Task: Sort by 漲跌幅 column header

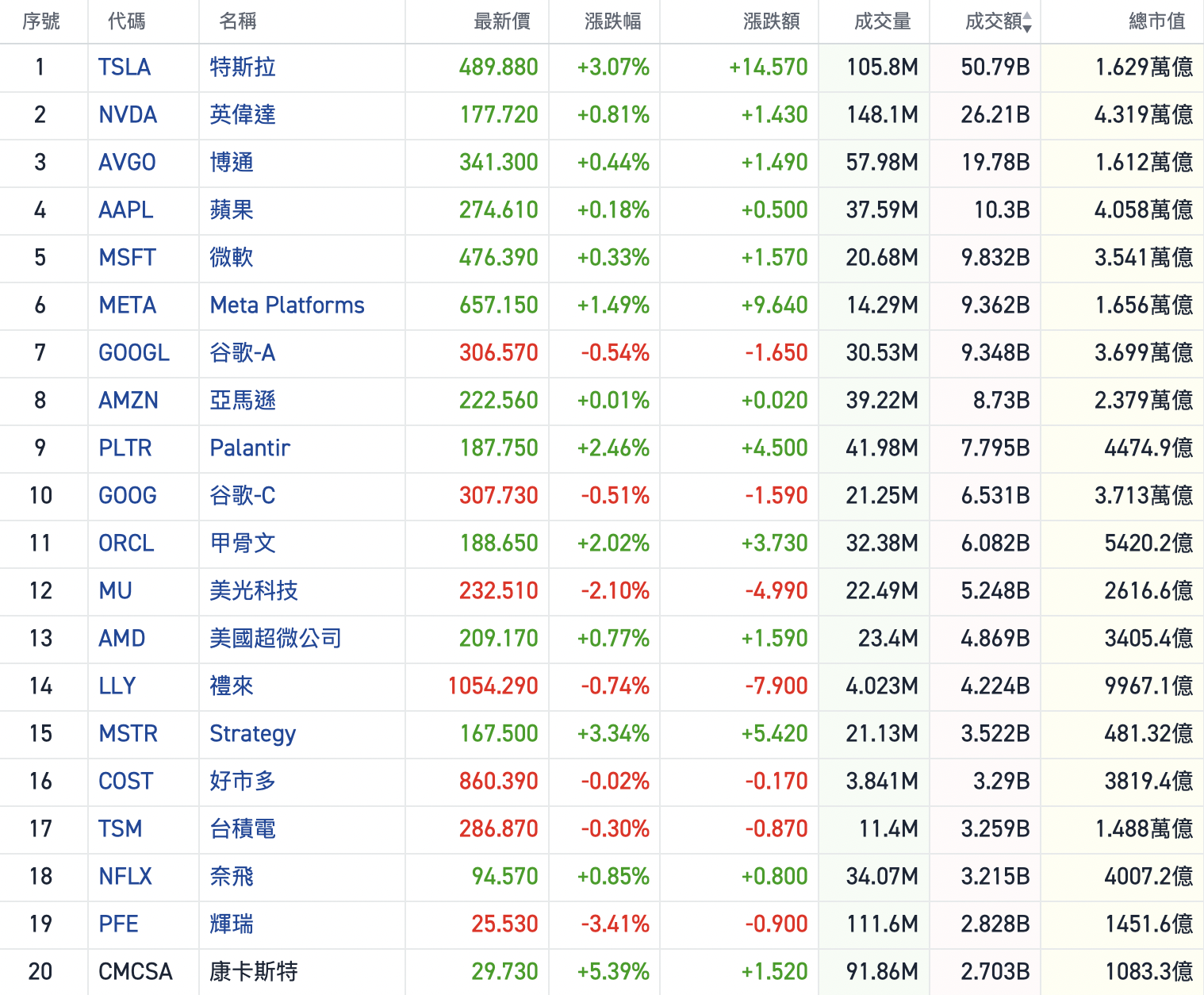Action: coord(612,22)
